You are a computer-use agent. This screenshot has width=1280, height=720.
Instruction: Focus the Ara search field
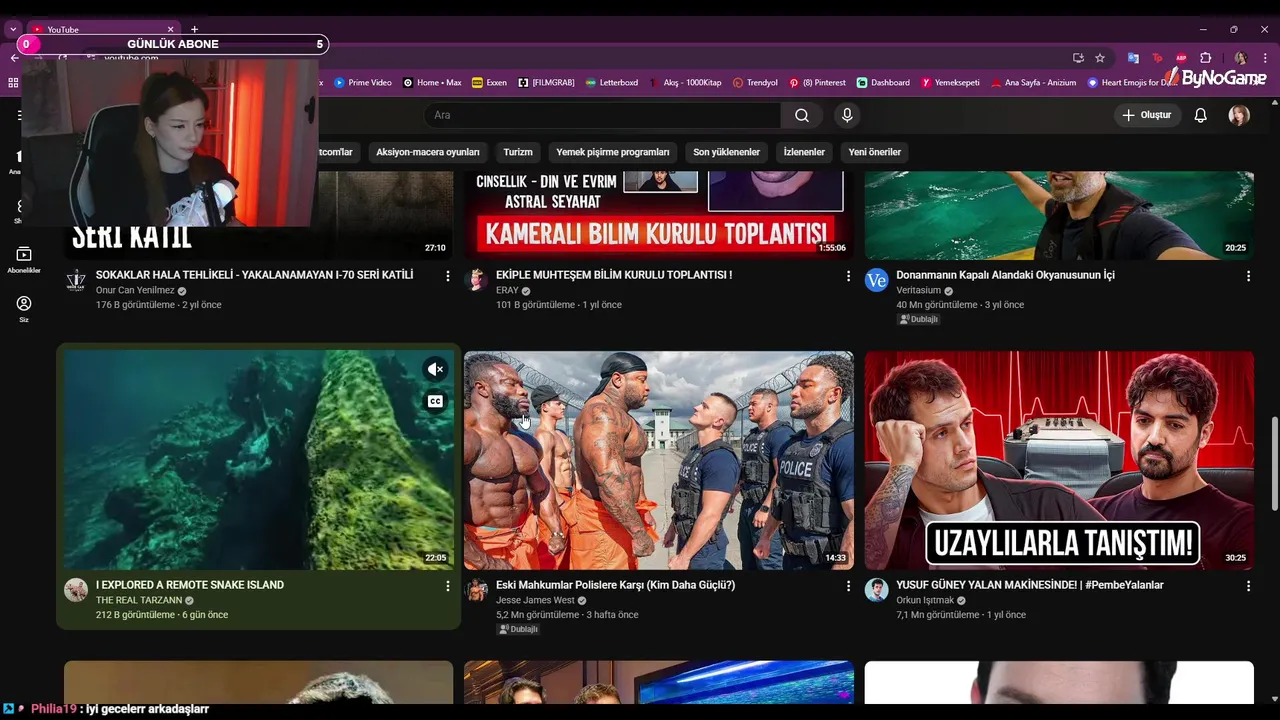(602, 115)
